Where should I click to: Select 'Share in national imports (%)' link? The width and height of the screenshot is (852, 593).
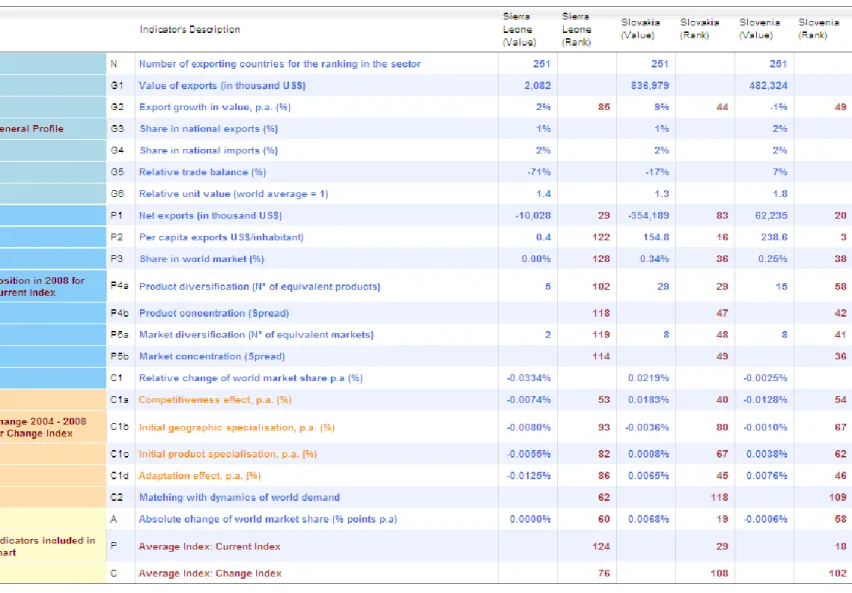[209, 151]
